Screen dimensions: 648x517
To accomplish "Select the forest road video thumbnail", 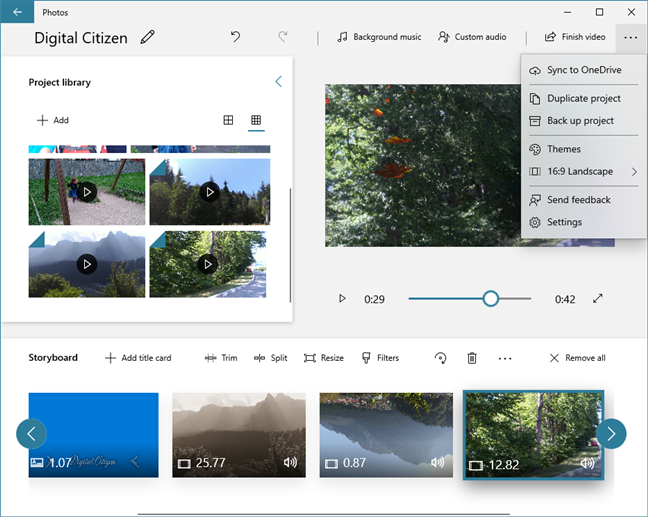I will tap(208, 264).
